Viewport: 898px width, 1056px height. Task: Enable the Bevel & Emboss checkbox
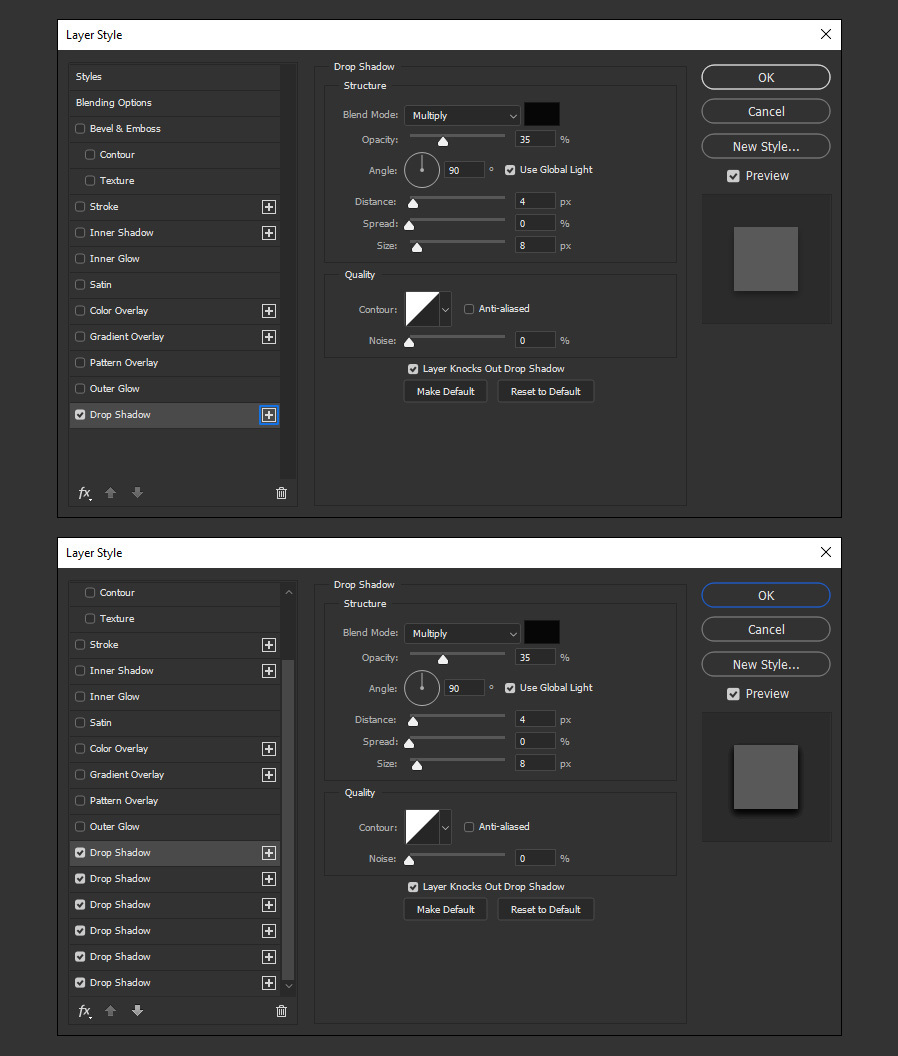(x=80, y=129)
